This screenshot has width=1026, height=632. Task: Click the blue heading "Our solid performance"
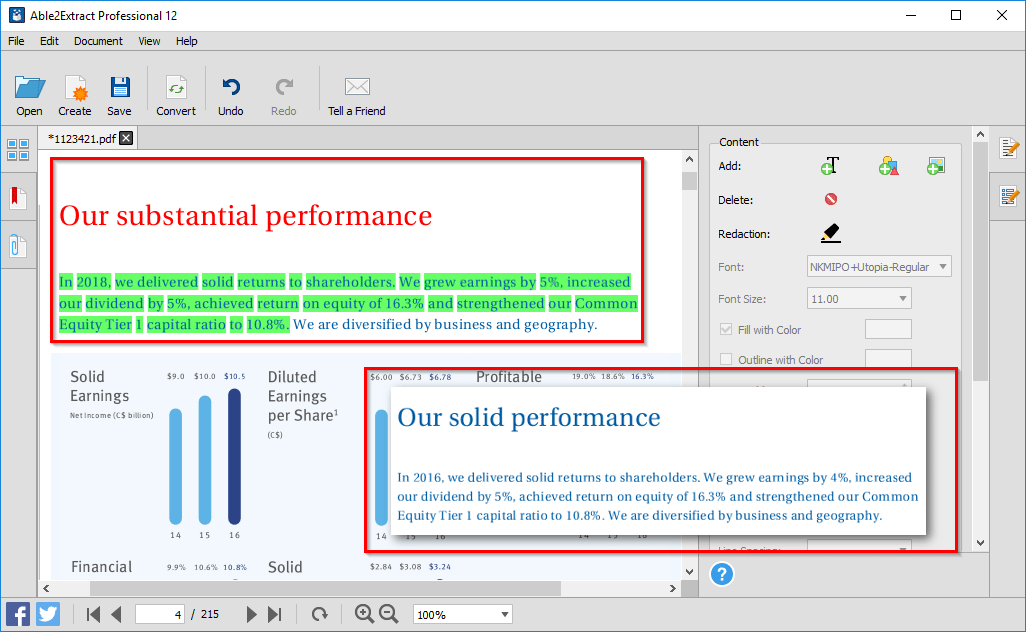click(x=529, y=417)
